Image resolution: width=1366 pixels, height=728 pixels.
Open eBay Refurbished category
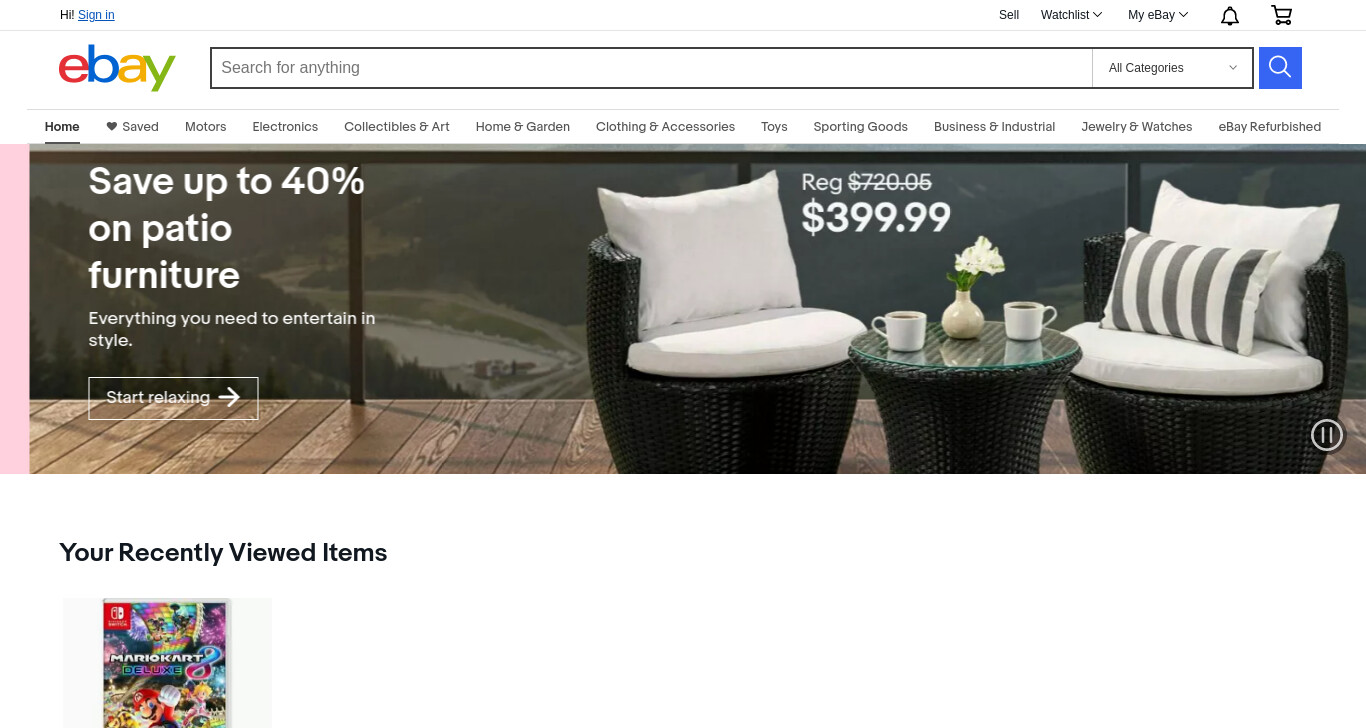tap(1270, 127)
